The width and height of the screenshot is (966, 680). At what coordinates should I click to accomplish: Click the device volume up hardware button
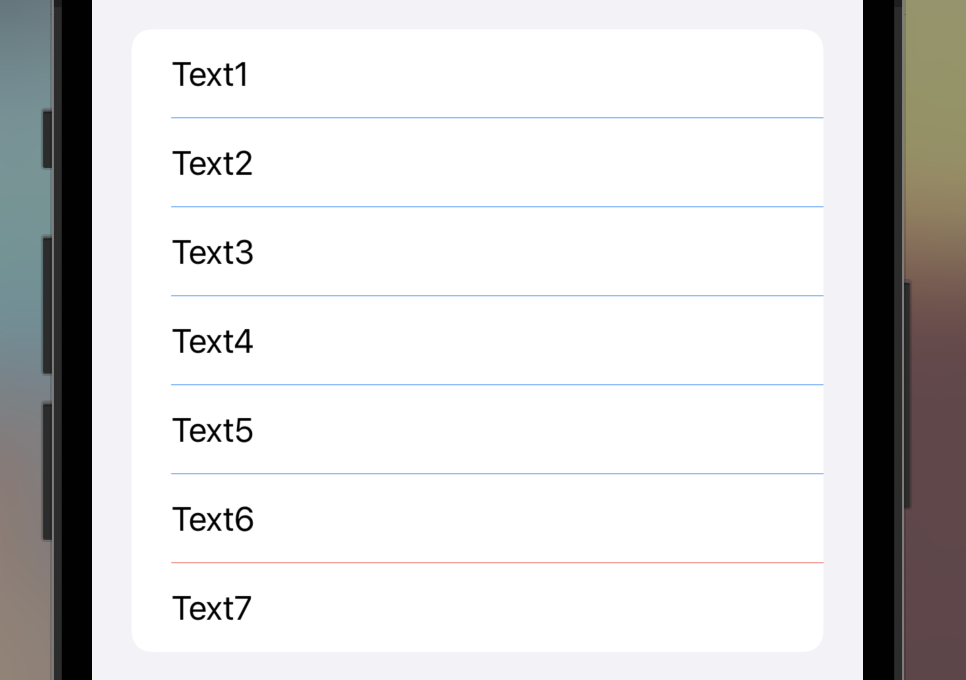[47, 306]
